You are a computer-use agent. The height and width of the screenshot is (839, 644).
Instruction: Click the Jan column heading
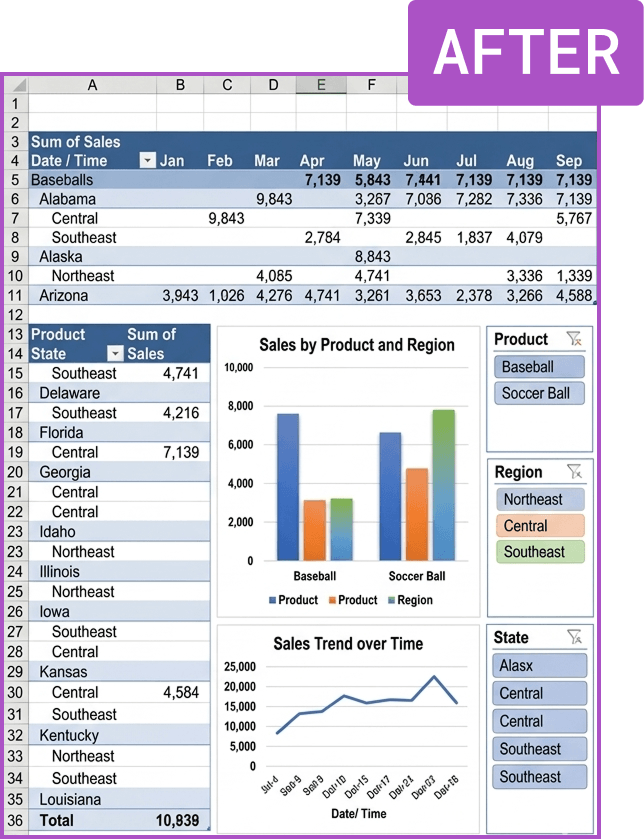click(x=172, y=161)
